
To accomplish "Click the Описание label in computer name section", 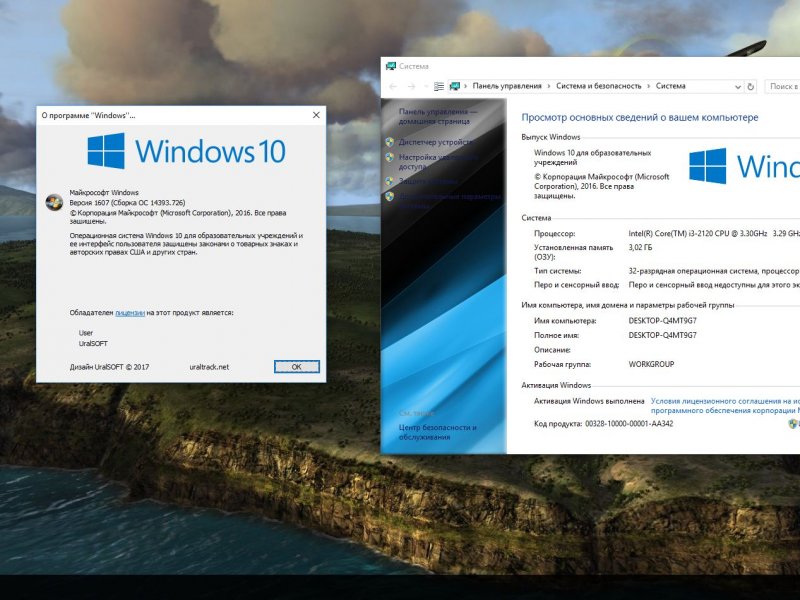I will [553, 350].
